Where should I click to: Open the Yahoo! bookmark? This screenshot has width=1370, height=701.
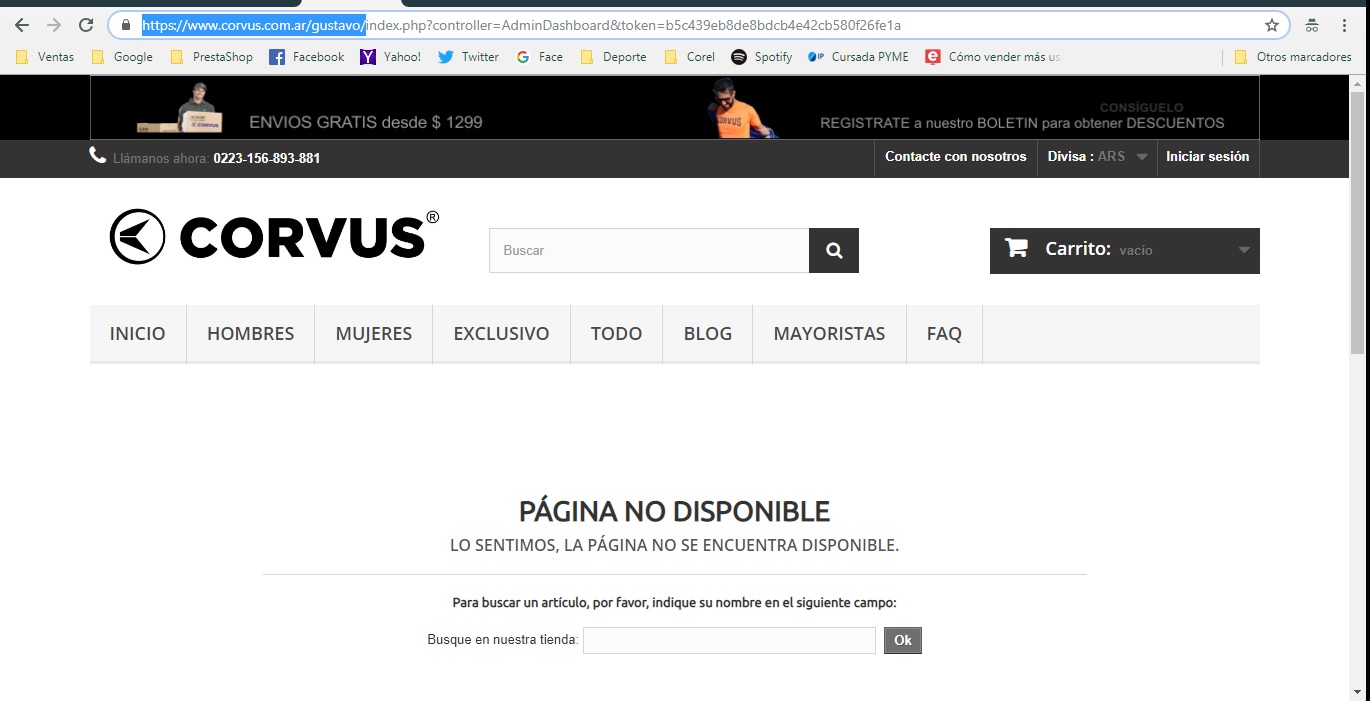click(x=391, y=57)
